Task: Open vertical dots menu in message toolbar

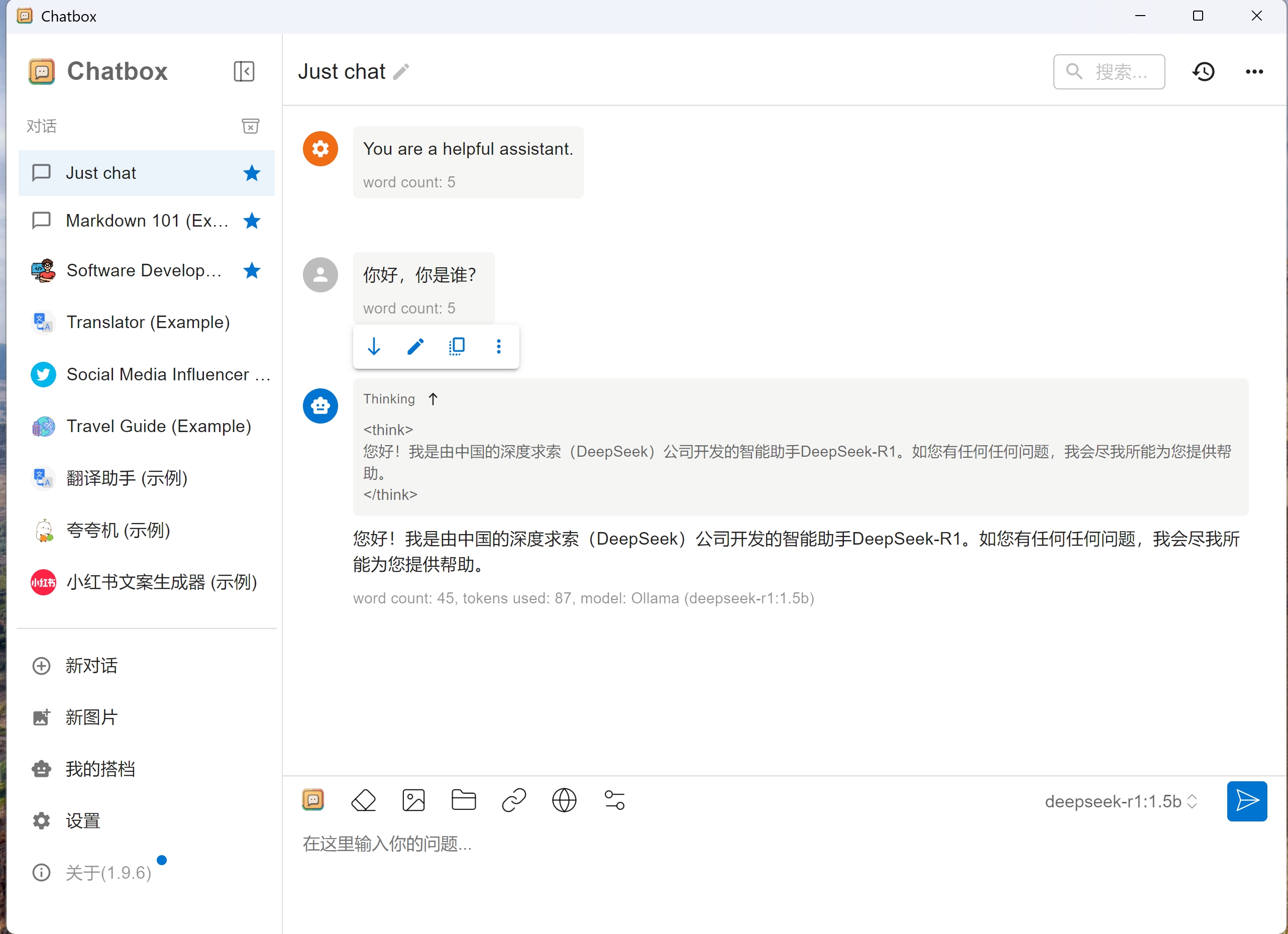Action: [499, 346]
